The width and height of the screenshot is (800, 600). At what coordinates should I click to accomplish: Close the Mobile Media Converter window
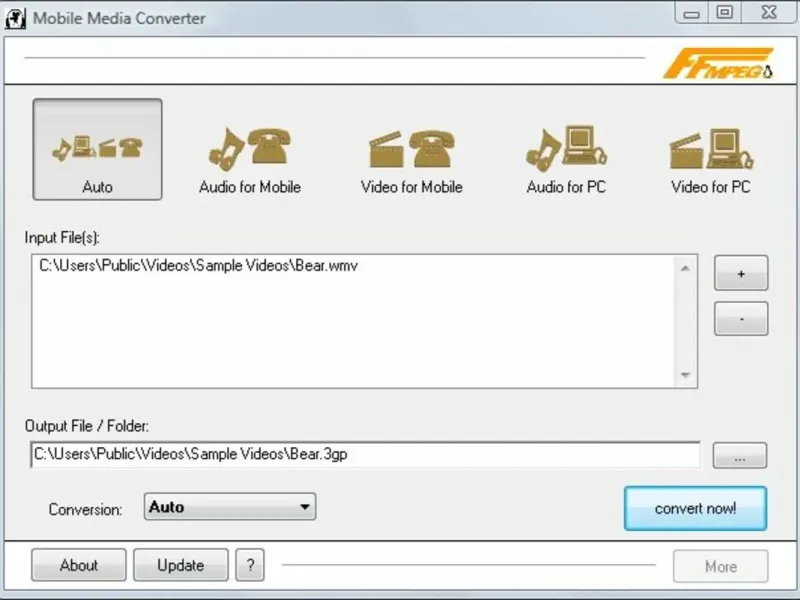click(769, 12)
